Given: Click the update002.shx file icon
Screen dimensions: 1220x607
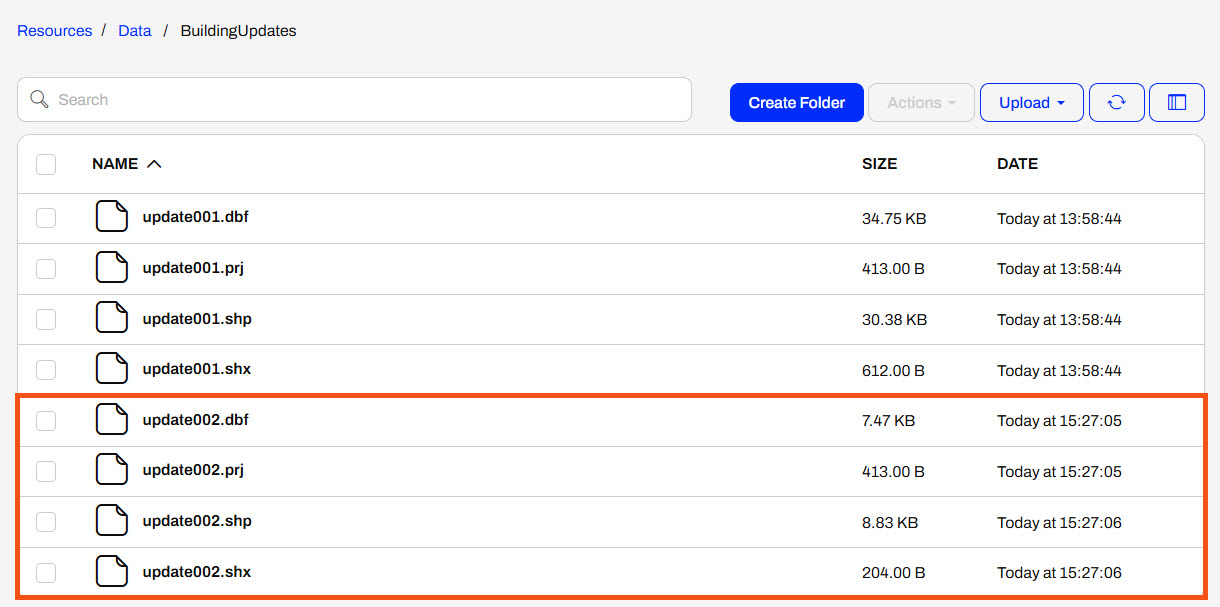Looking at the screenshot, I should coord(112,571).
